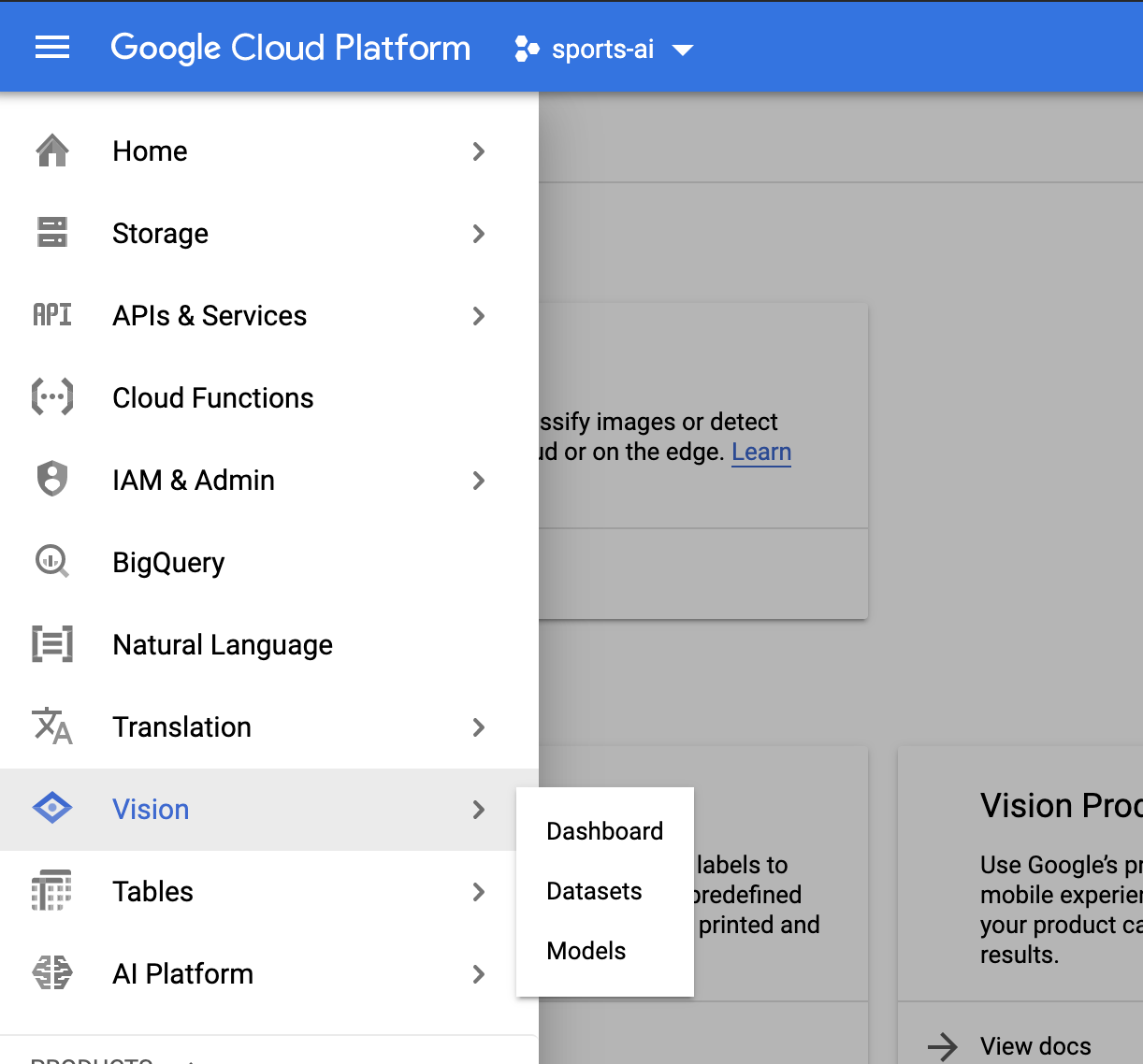Click the Translation icon
Screen dimensions: 1143x1064
[52, 726]
